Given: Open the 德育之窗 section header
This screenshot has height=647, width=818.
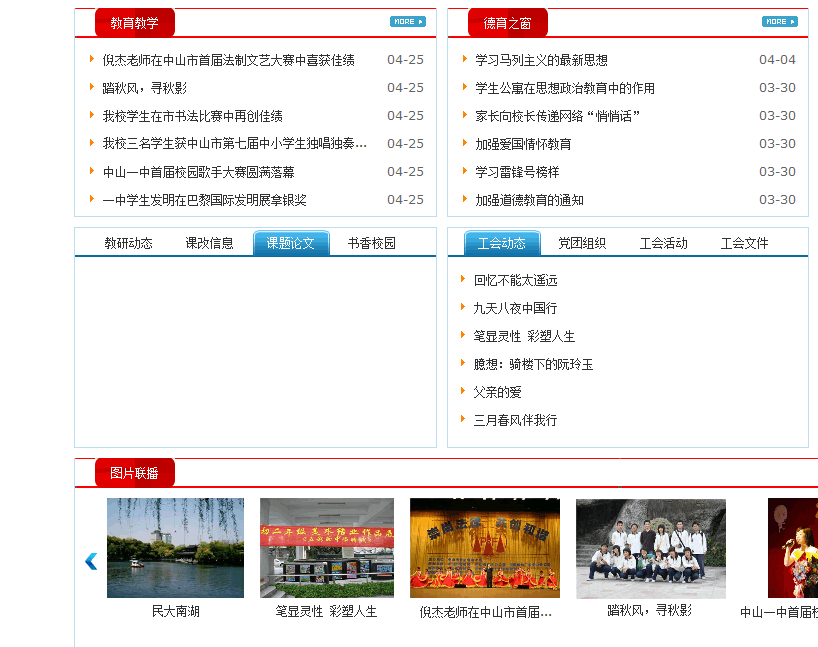Looking at the screenshot, I should [507, 23].
